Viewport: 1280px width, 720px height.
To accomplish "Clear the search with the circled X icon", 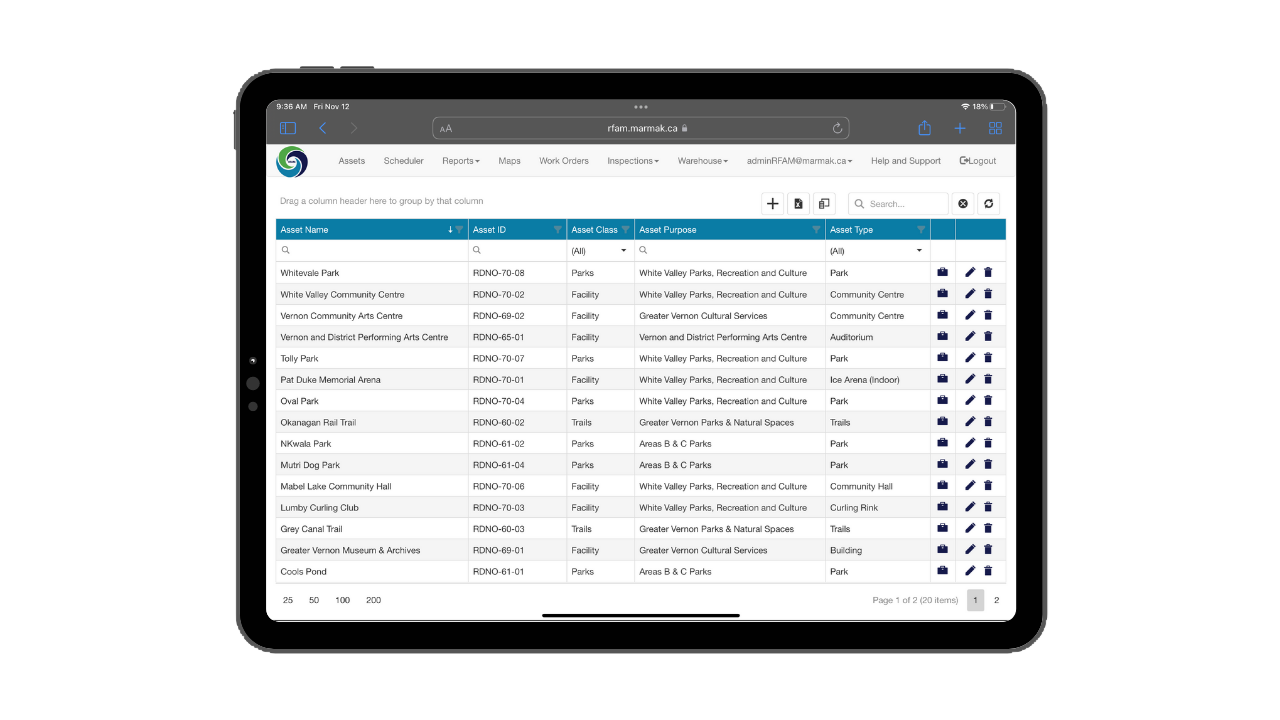I will (x=962, y=203).
